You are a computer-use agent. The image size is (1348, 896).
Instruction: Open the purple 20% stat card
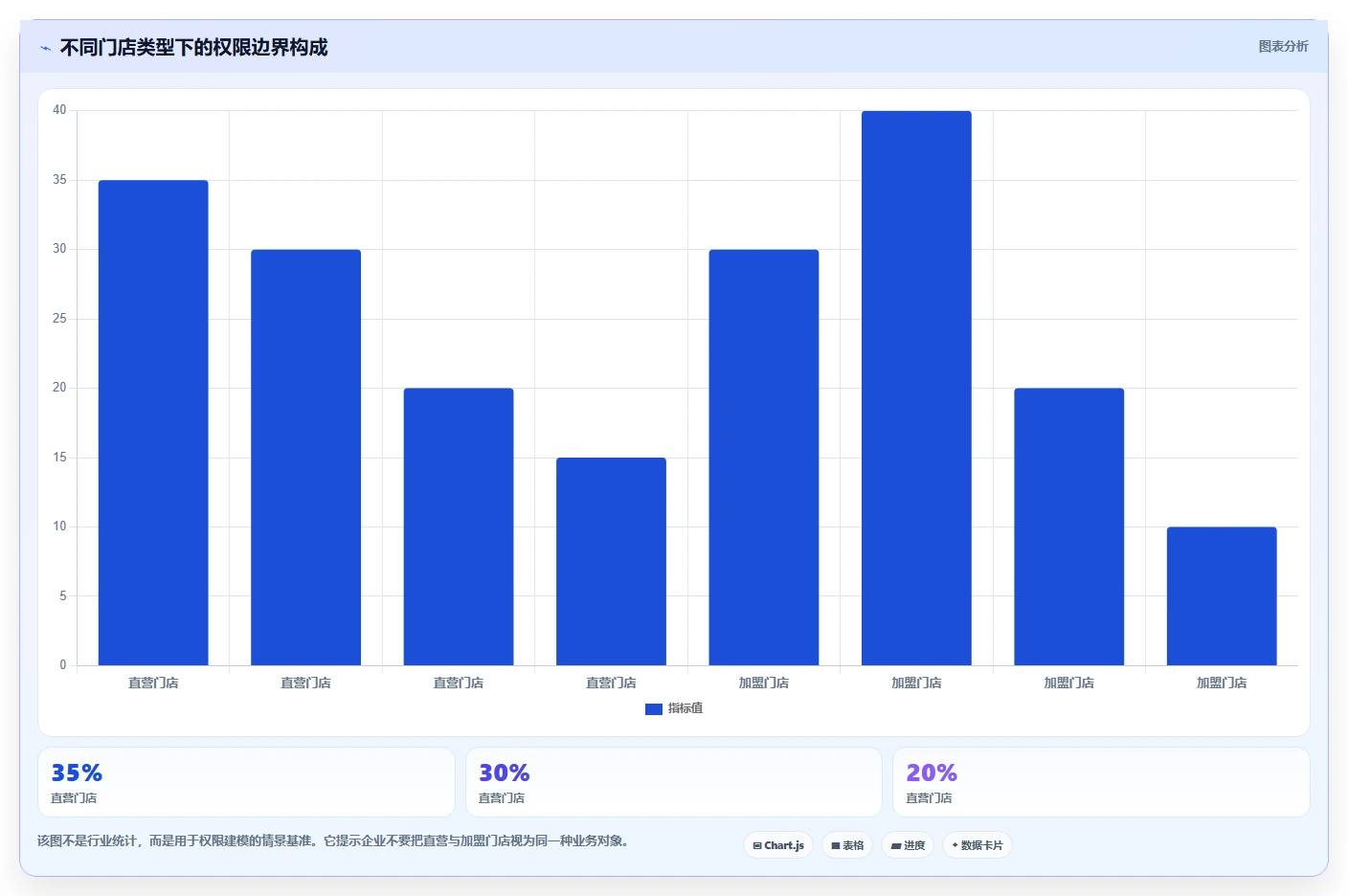(1101, 782)
